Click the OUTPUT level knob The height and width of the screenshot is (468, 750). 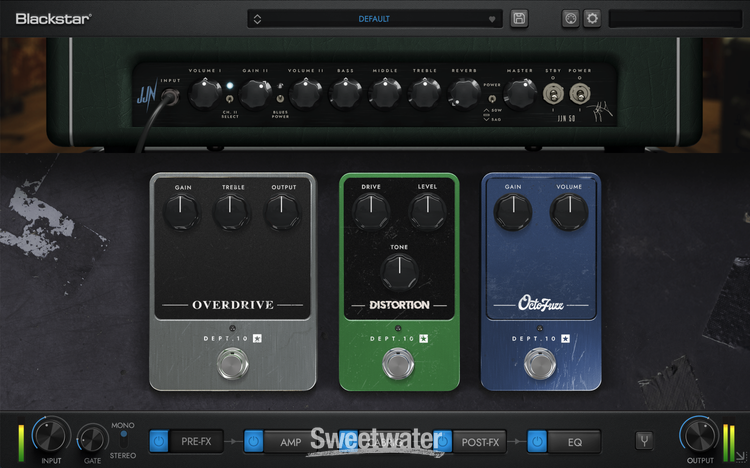tap(699, 435)
